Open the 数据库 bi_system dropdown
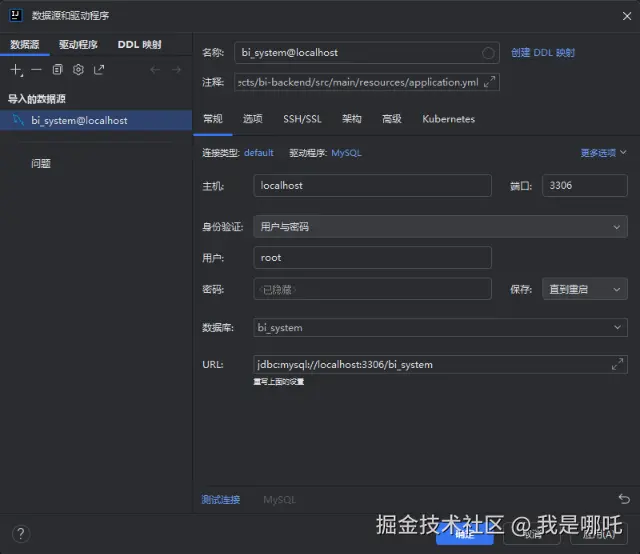 click(440, 327)
